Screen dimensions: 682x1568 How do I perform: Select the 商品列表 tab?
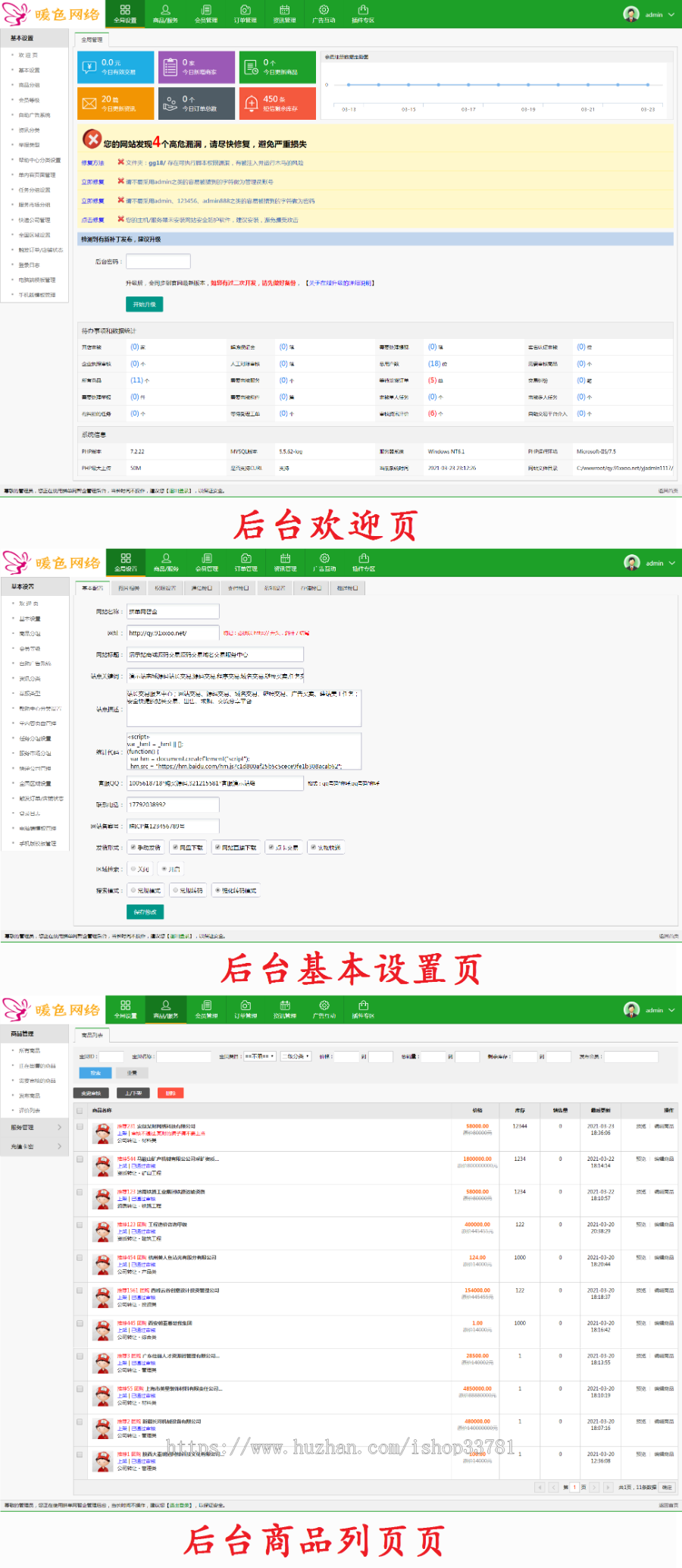[92, 1035]
